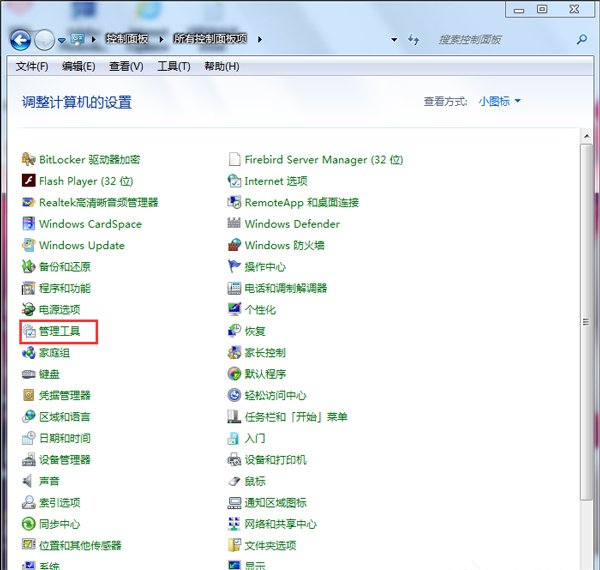Click the 备份和还原 icon
The height and width of the screenshot is (570, 600).
(28, 266)
